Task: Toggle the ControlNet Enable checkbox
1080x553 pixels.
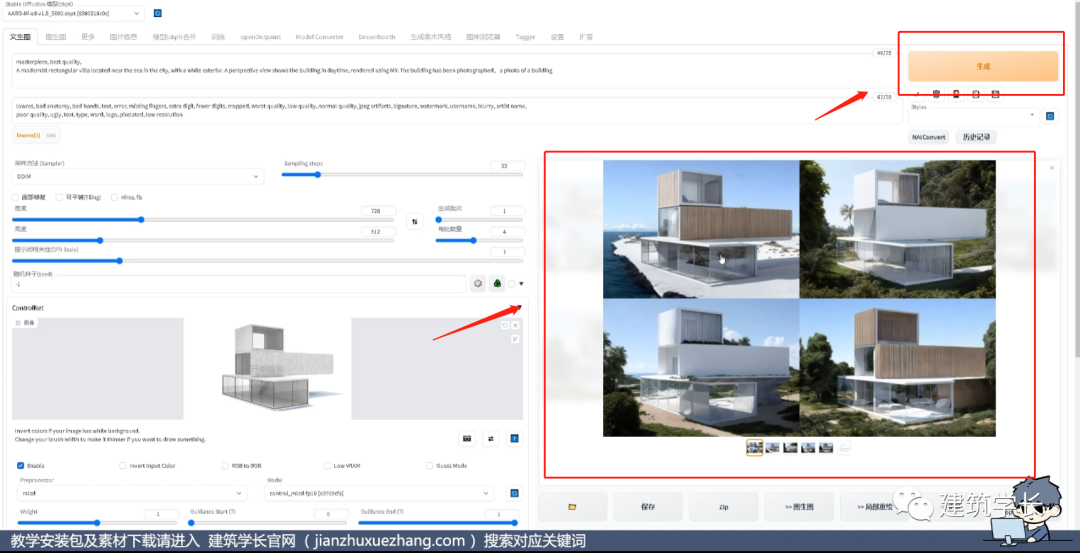Action: click(x=21, y=466)
